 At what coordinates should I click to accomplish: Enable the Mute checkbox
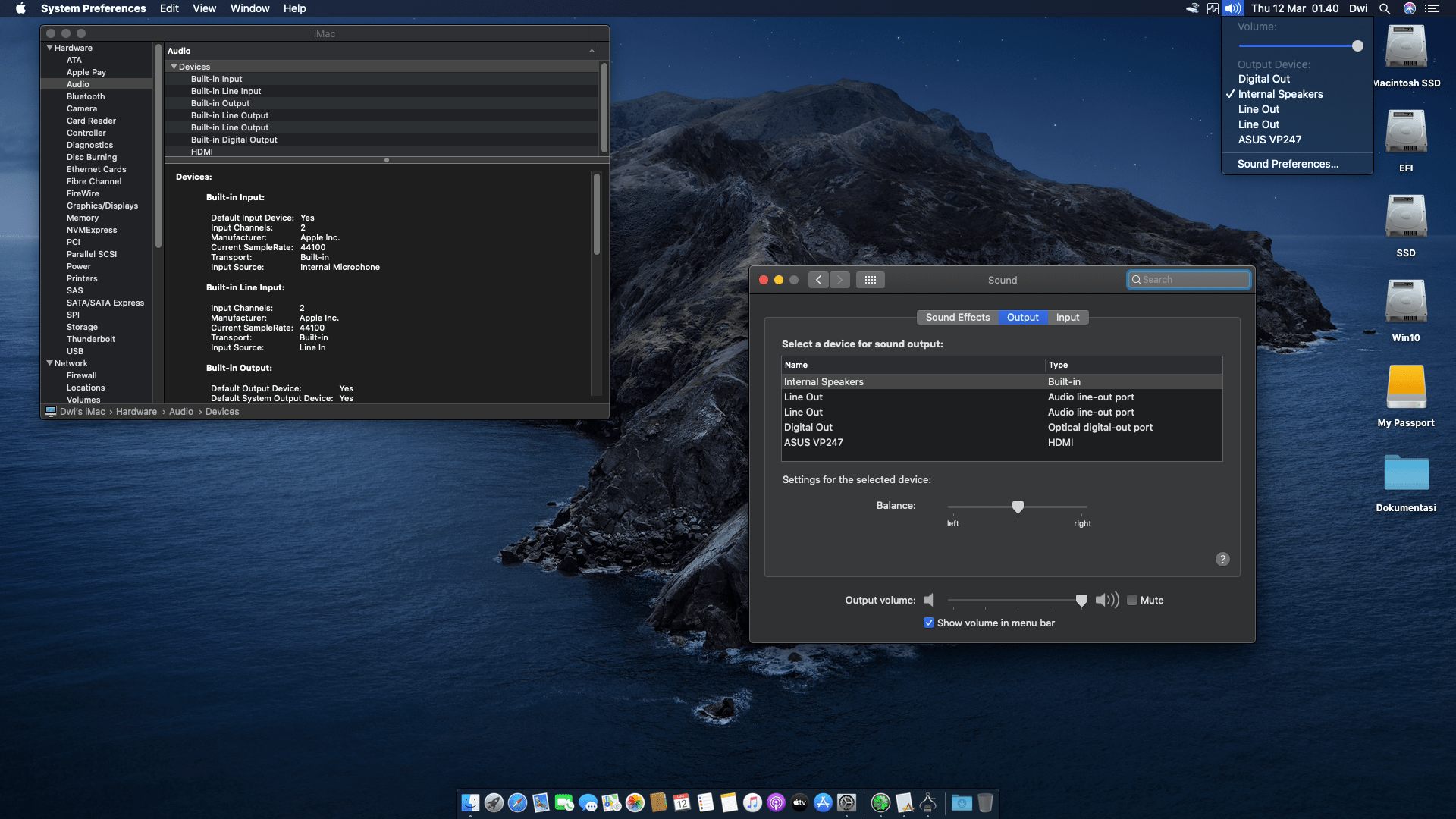1132,600
